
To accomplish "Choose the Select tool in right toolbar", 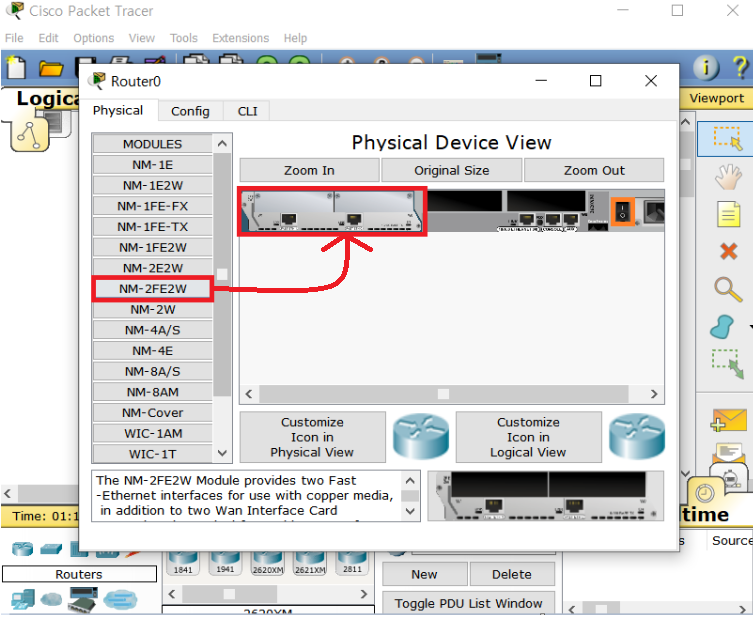I will click(728, 139).
